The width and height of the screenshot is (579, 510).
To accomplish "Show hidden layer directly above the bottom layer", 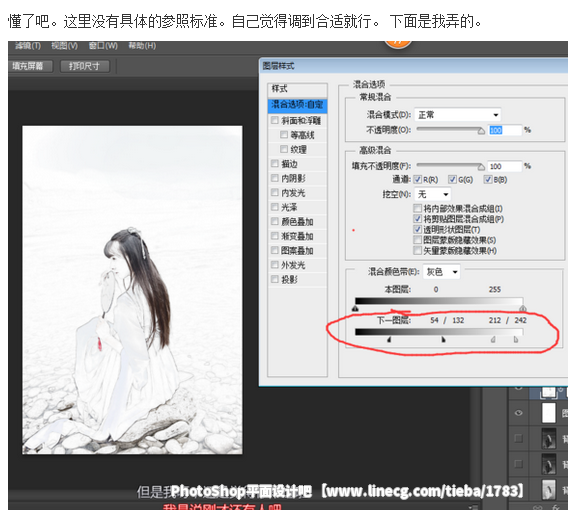I will pyautogui.click(x=518, y=464).
